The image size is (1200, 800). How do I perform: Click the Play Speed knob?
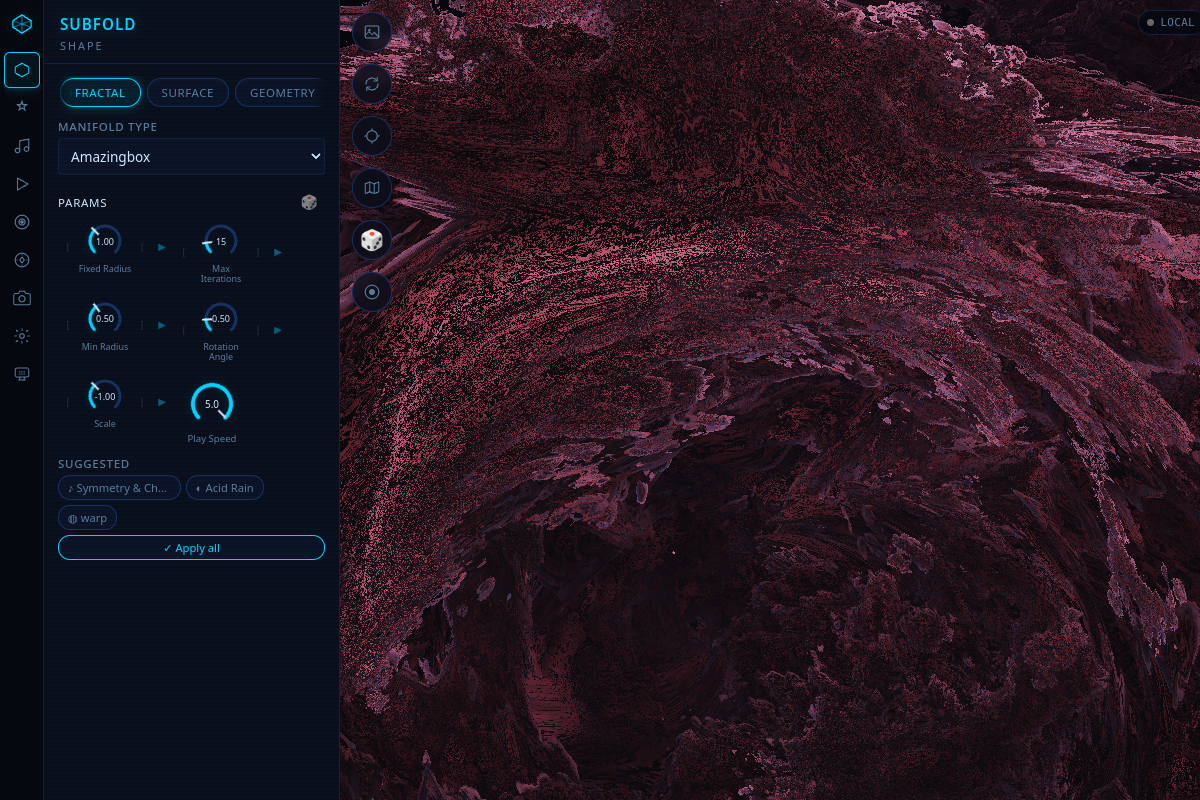(x=212, y=404)
